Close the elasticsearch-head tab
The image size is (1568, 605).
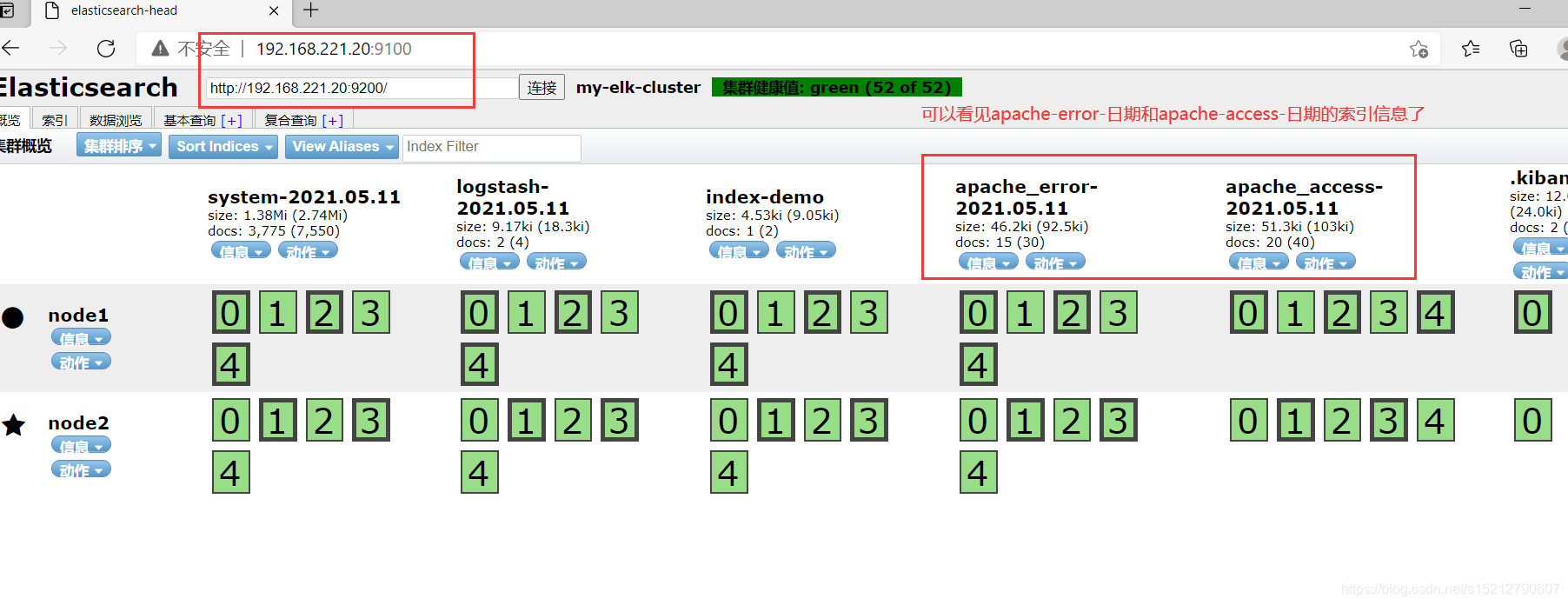pyautogui.click(x=274, y=10)
